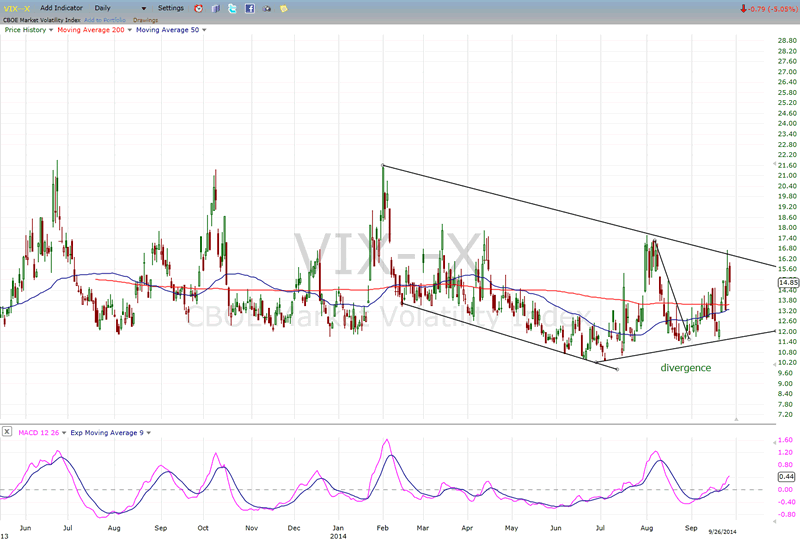Image resolution: width=800 pixels, height=540 pixels.
Task: Click the 14.85 current price label
Action: click(x=787, y=283)
